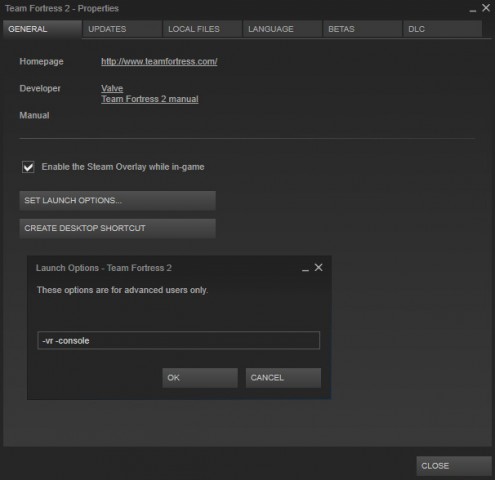Switch to the Language tab
This screenshot has width=495, height=480.
282,29
